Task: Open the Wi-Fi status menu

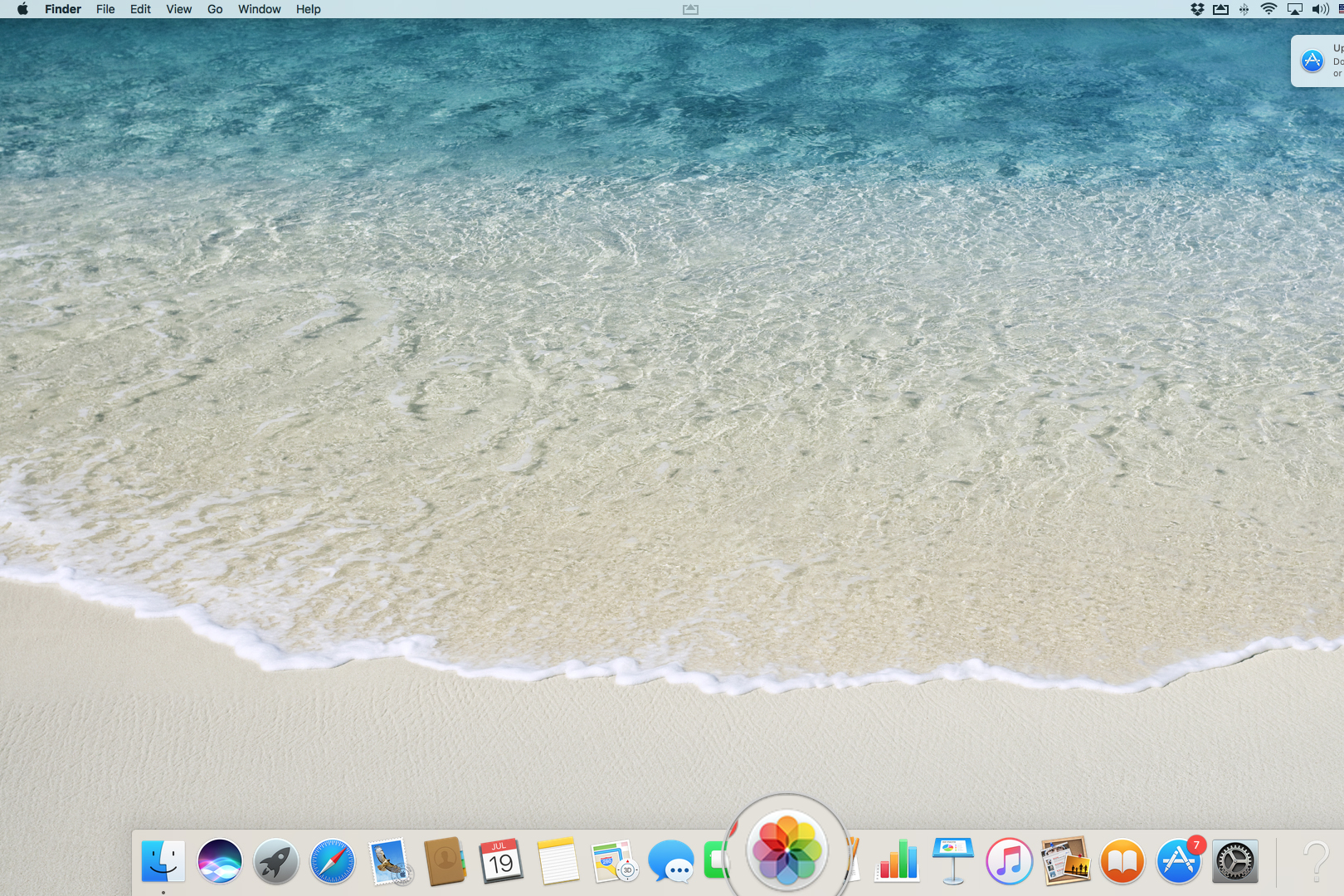Action: pyautogui.click(x=1269, y=9)
